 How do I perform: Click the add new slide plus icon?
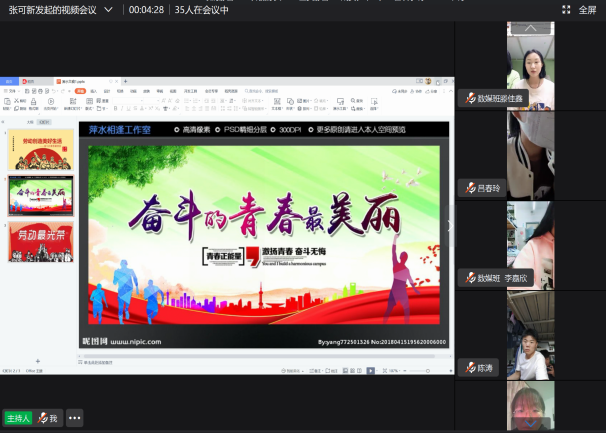click(x=38, y=360)
